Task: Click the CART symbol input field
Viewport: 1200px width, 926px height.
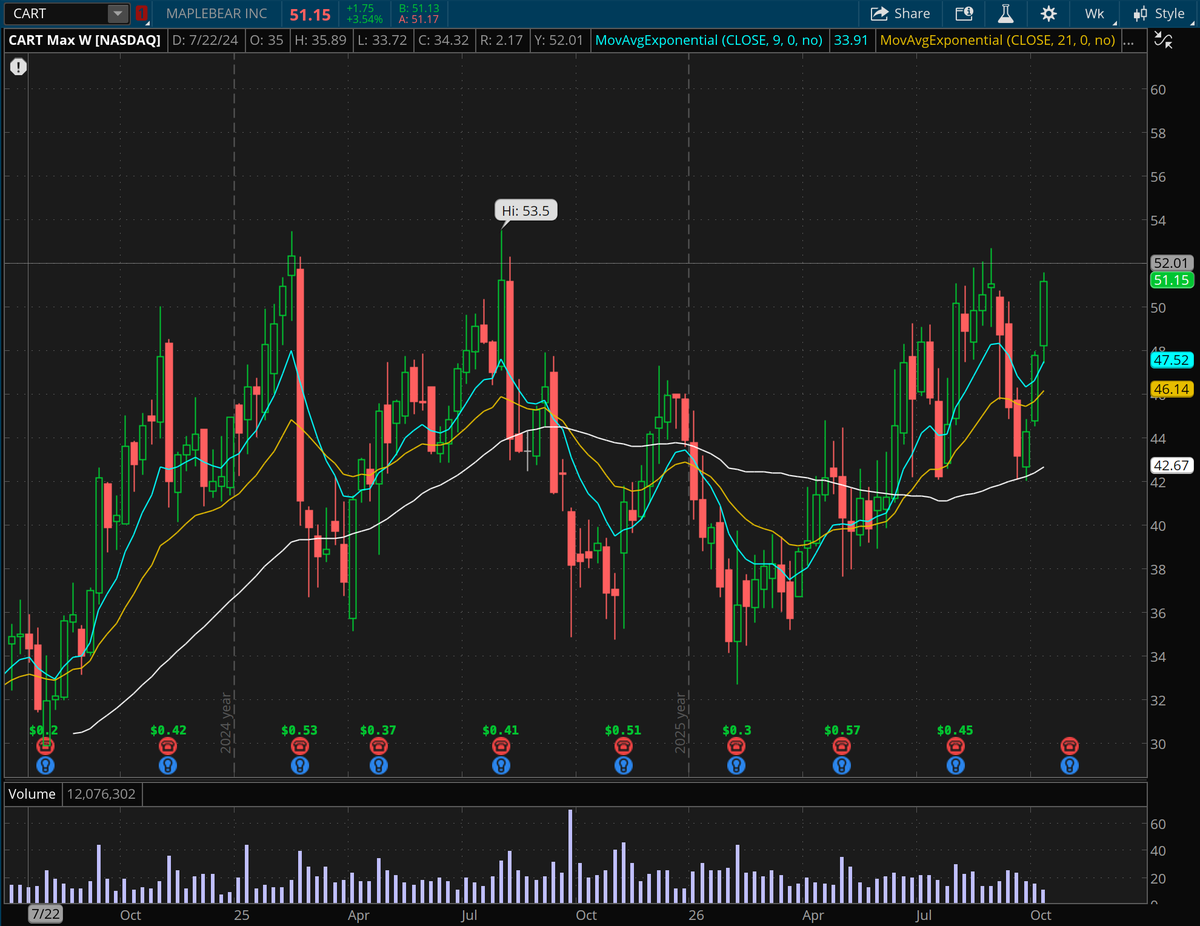Action: pyautogui.click(x=56, y=14)
